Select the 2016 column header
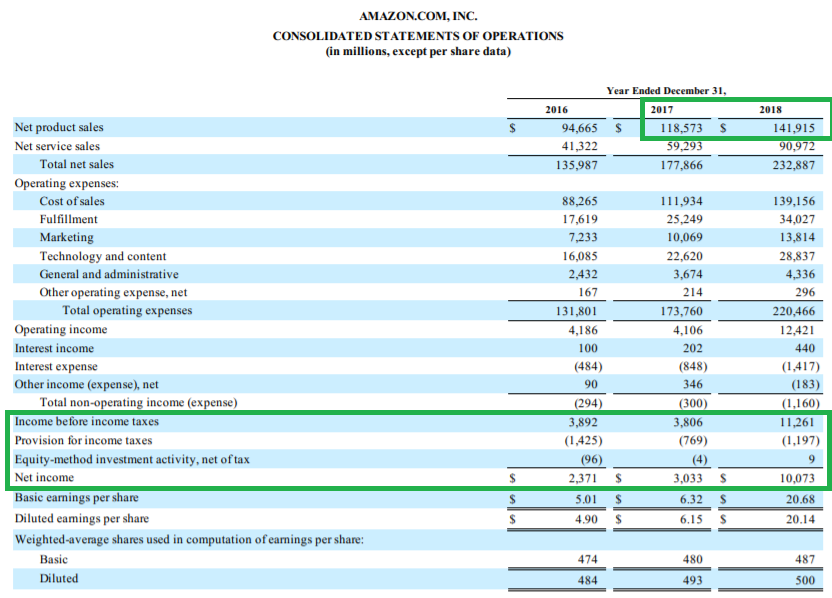The height and width of the screenshot is (598, 832). click(556, 110)
